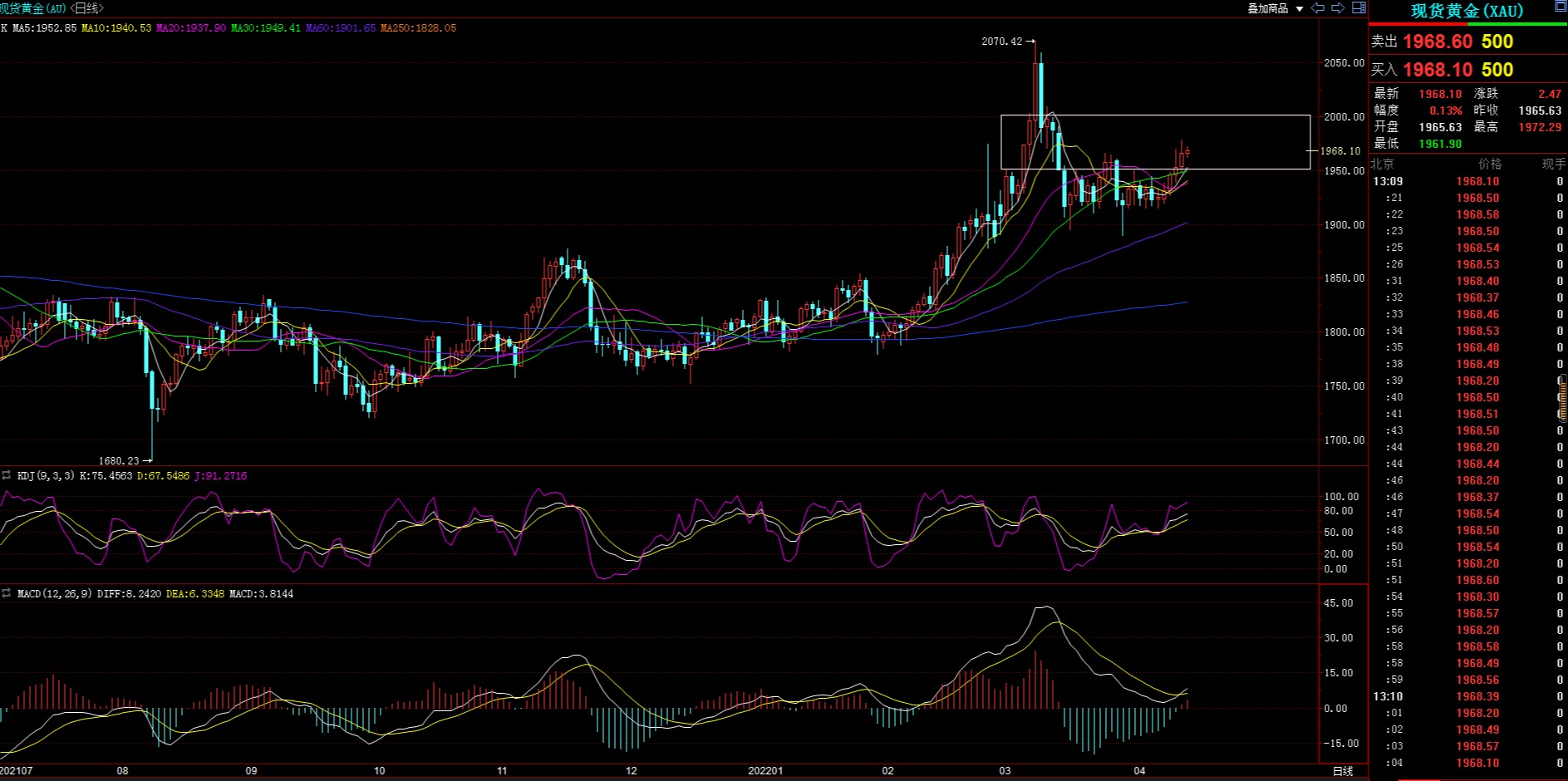Click the left arrow for previous instrument
Viewport: 1568px width, 781px height.
click(x=1317, y=8)
